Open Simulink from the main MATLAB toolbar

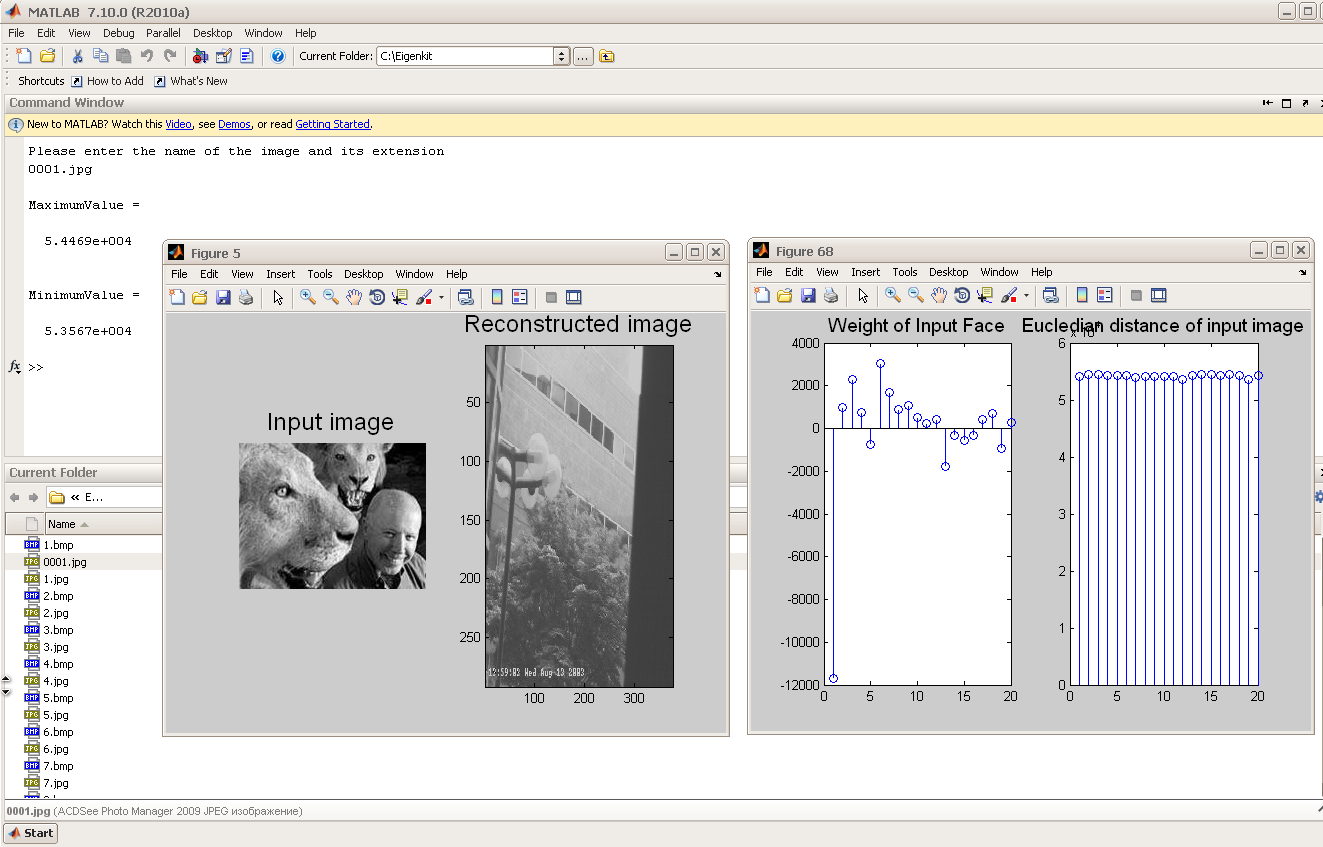pos(201,56)
